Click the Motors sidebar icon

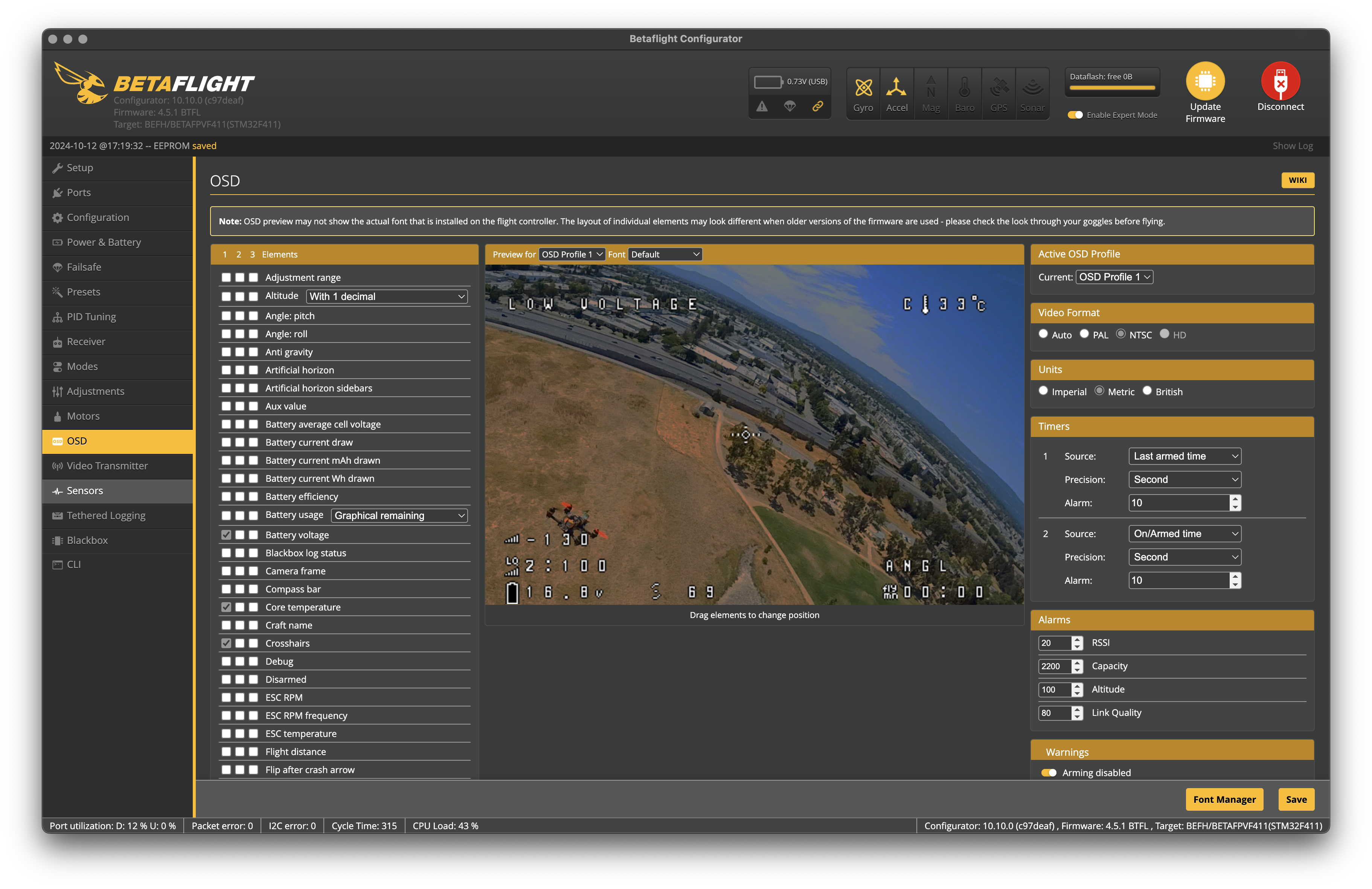click(x=57, y=417)
